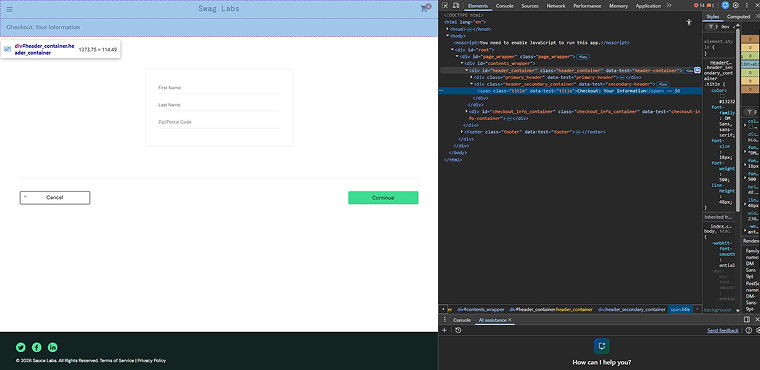The image size is (760, 370).
Task: Close the AI assistance drawer tab
Action: tap(510, 320)
